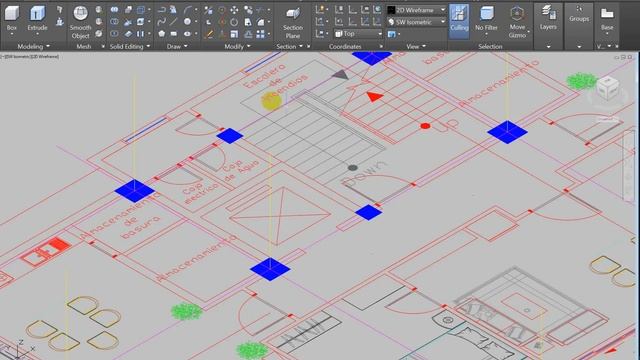This screenshot has width=640, height=360.
Task: Select the Arc draw tool
Action: coord(187,9)
